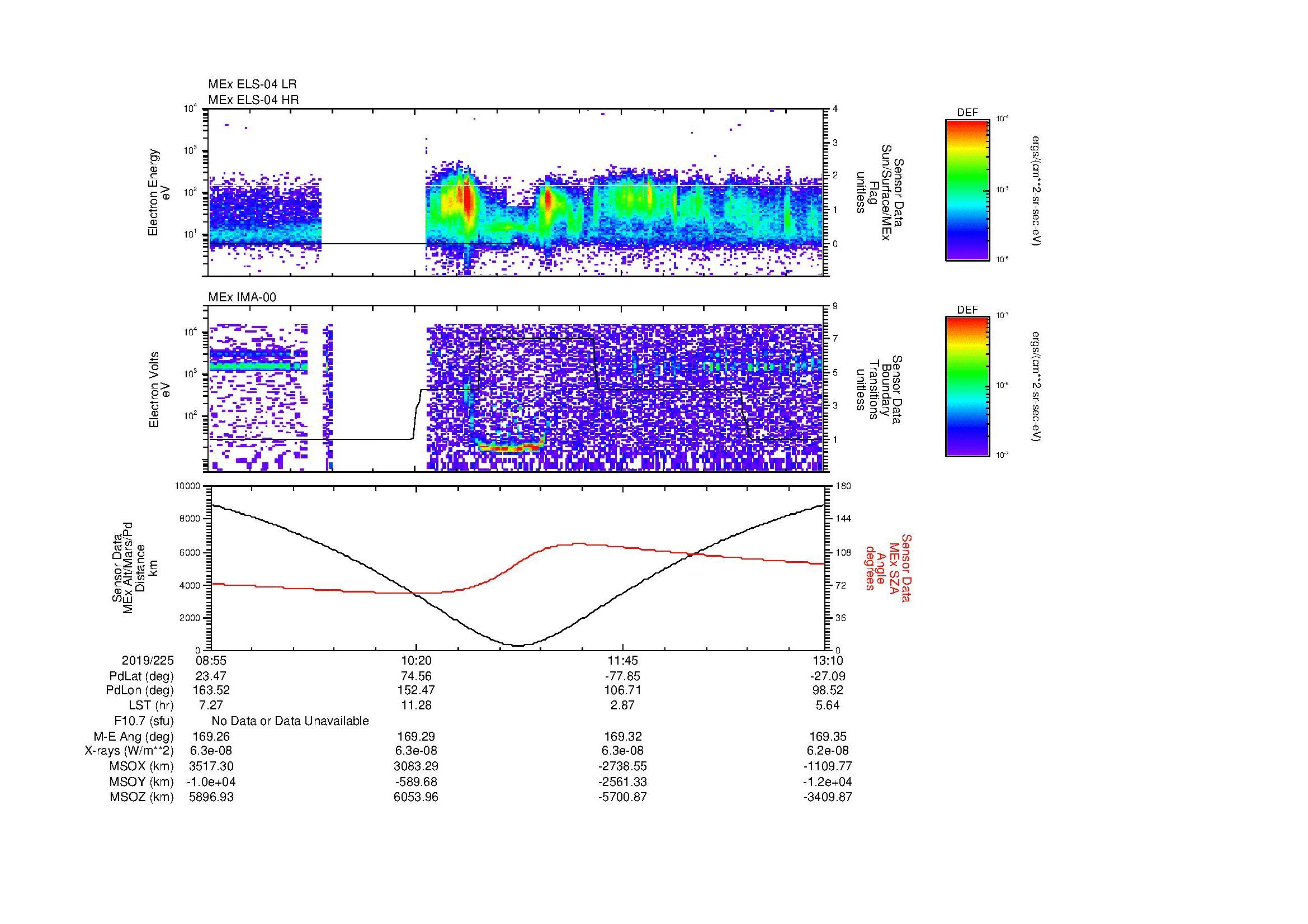Click PdLat value -77.85

[622, 676]
